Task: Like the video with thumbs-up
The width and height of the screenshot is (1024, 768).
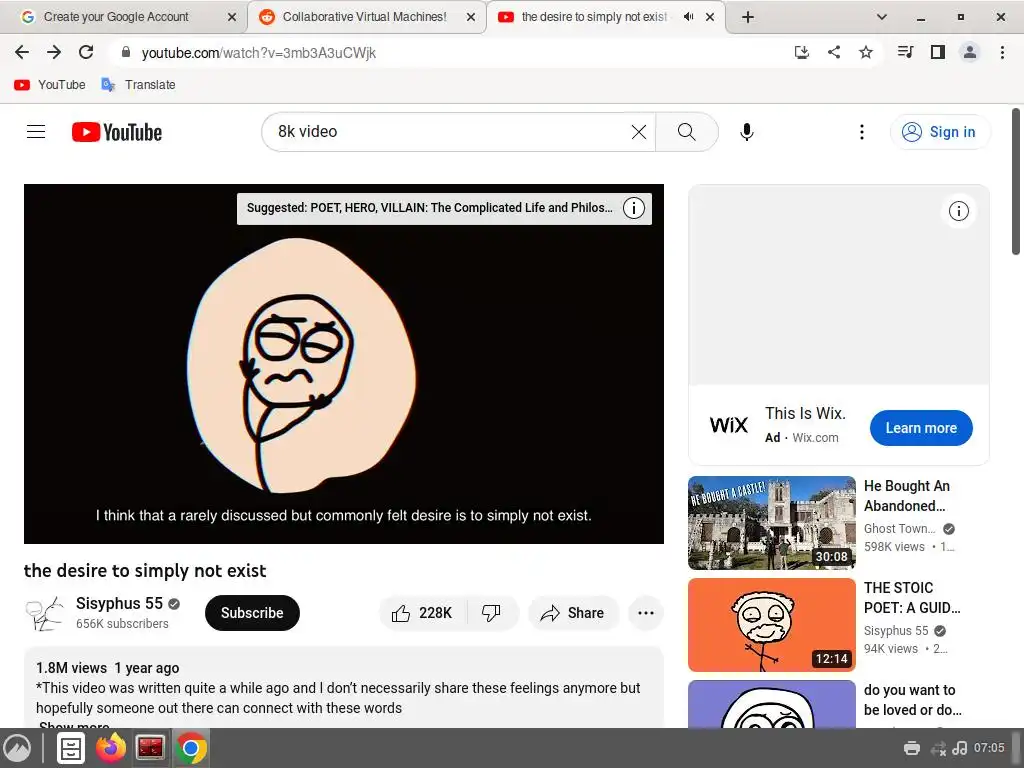Action: point(422,613)
